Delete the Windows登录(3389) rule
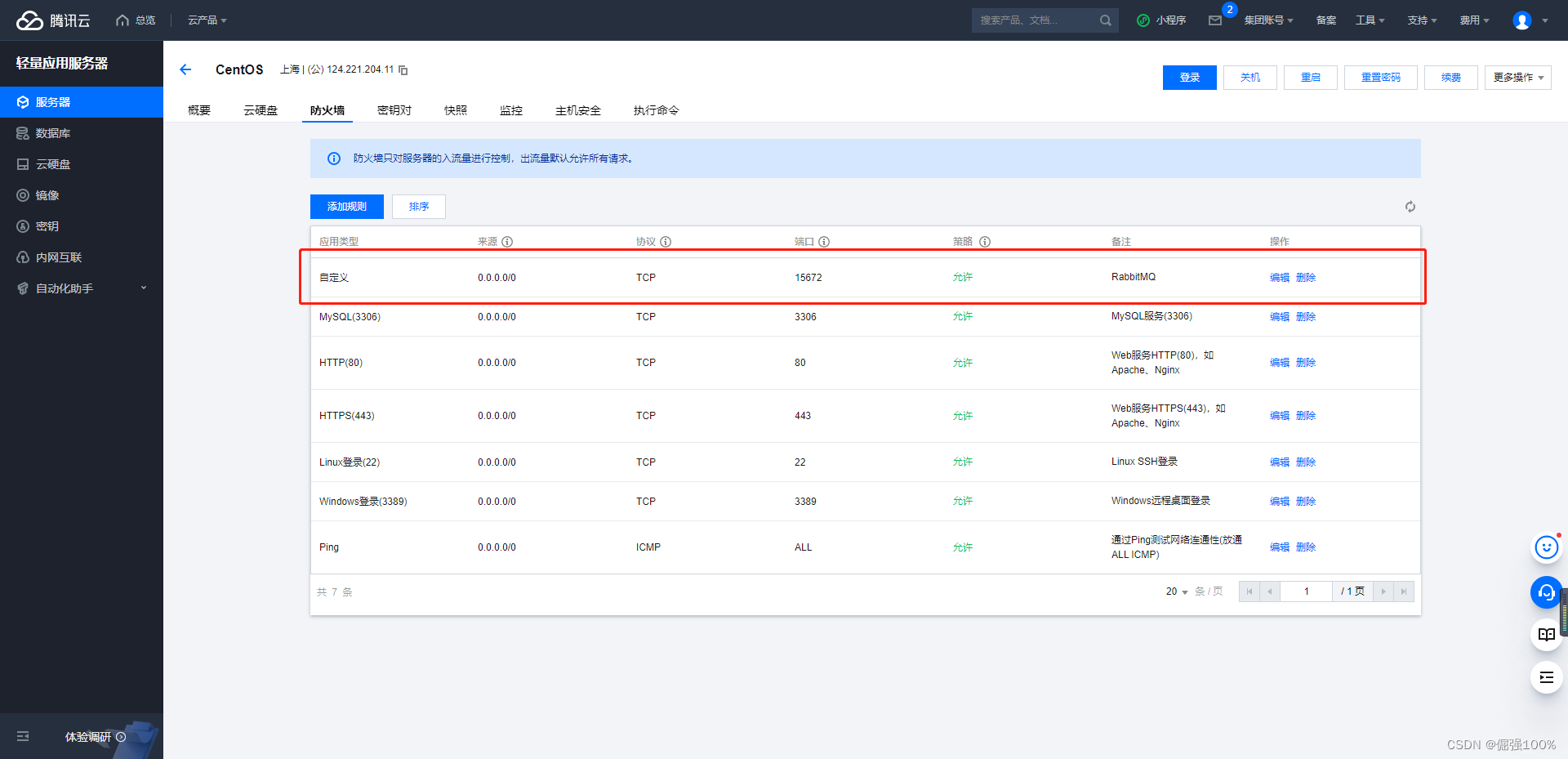The image size is (1568, 759). (1306, 502)
